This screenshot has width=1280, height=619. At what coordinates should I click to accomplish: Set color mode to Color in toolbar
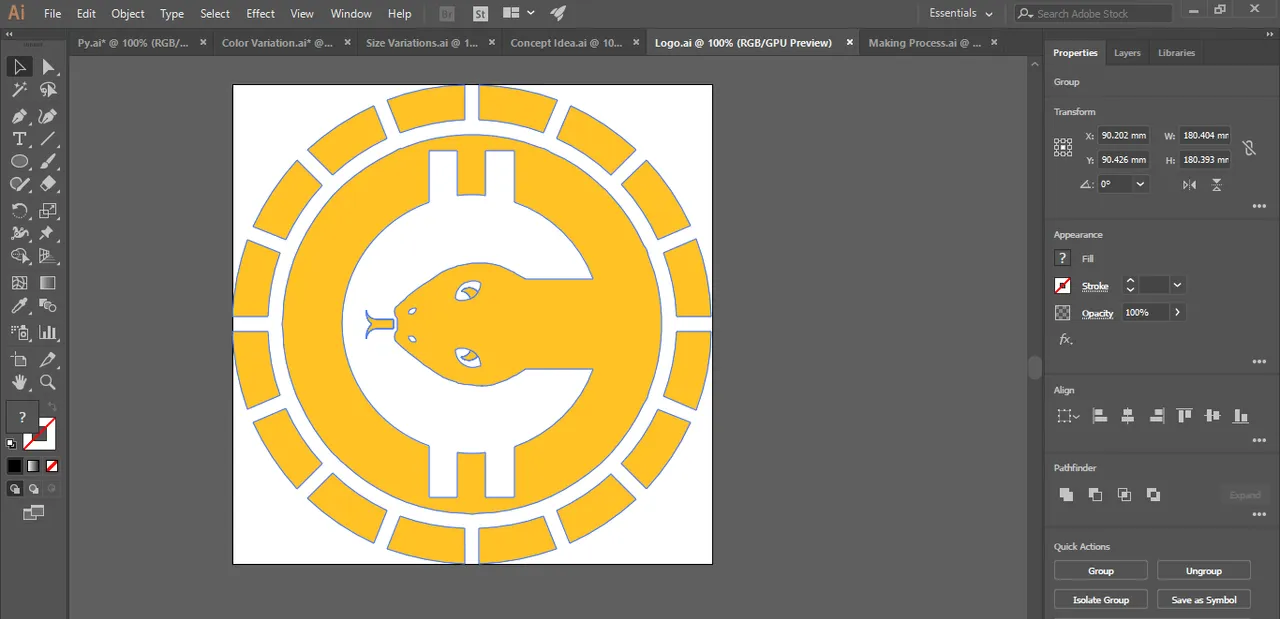[15, 466]
